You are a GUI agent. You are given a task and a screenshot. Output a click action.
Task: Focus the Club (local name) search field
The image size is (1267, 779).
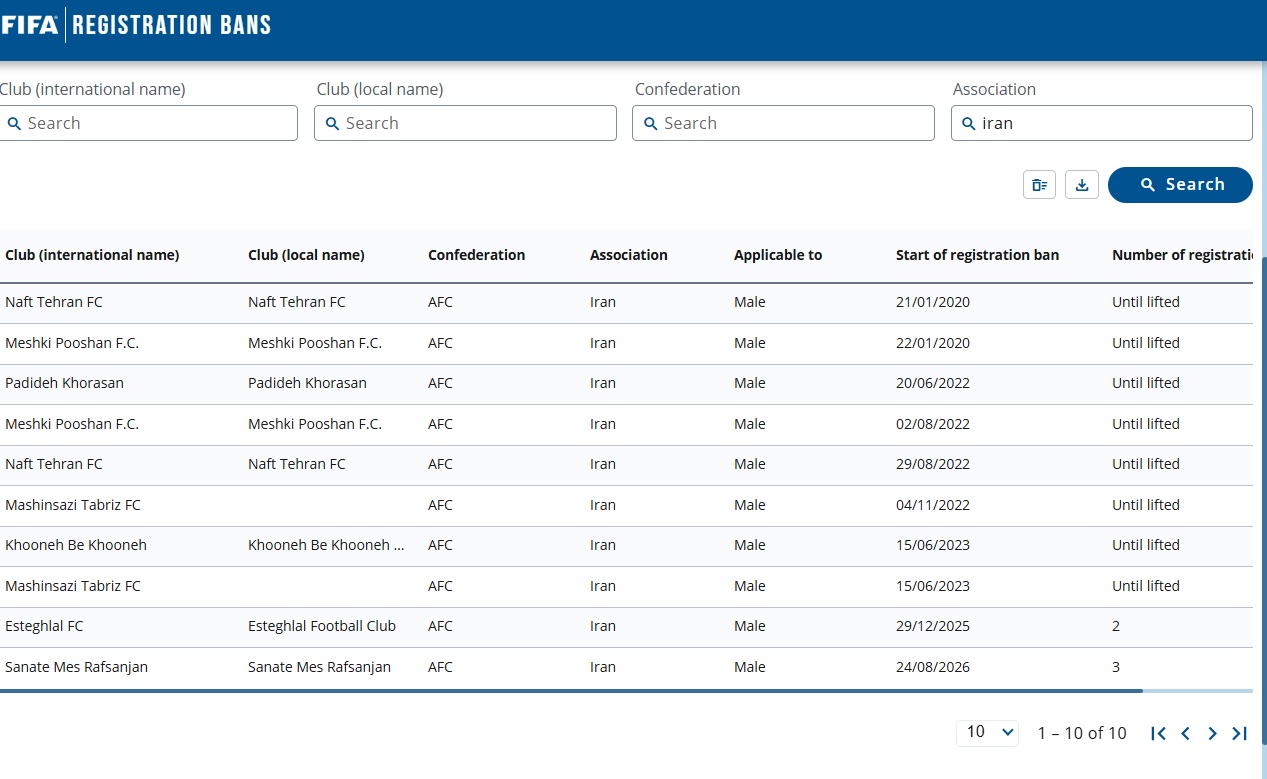point(465,123)
